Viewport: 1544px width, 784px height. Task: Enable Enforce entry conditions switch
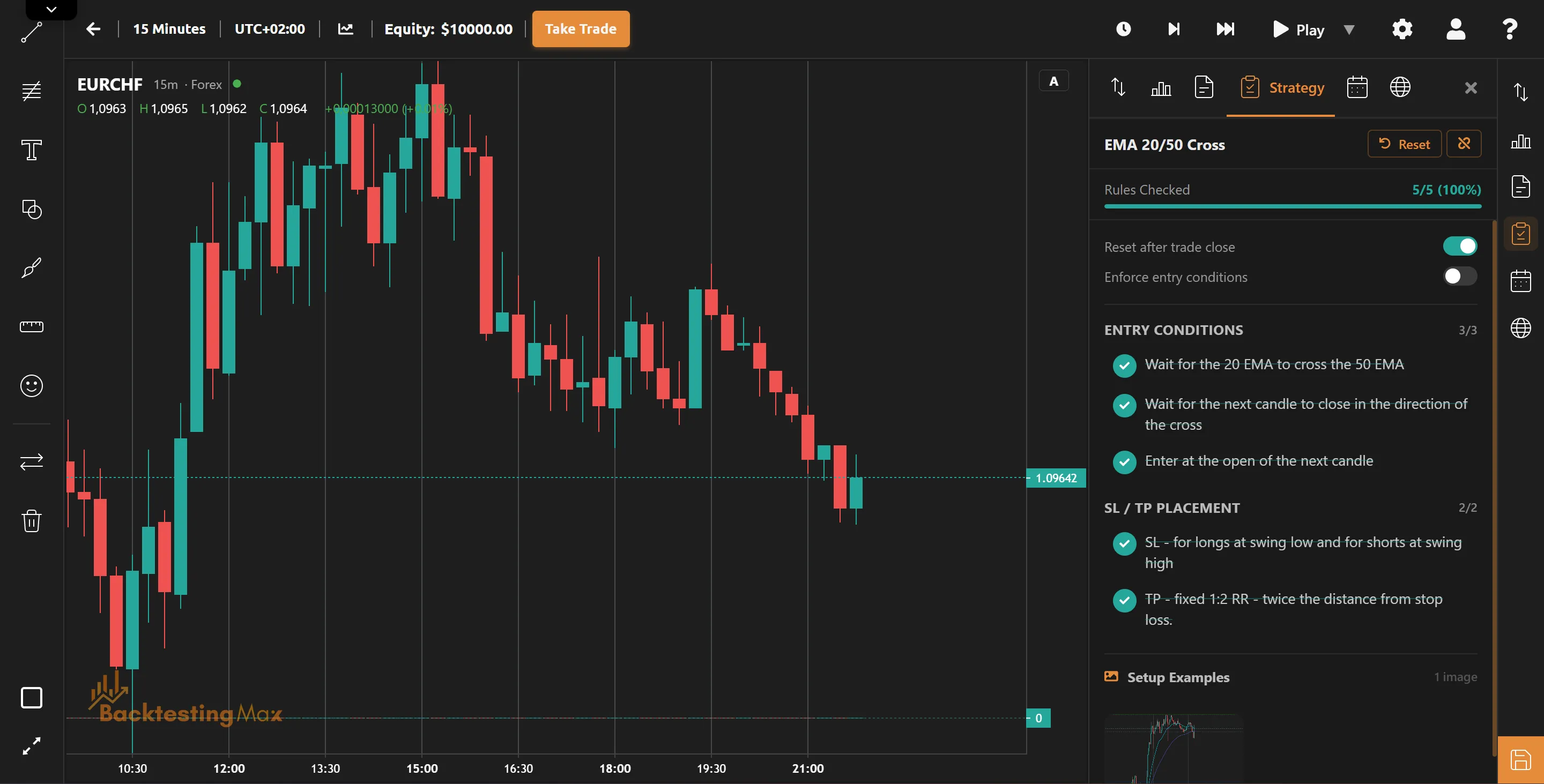coord(1459,276)
